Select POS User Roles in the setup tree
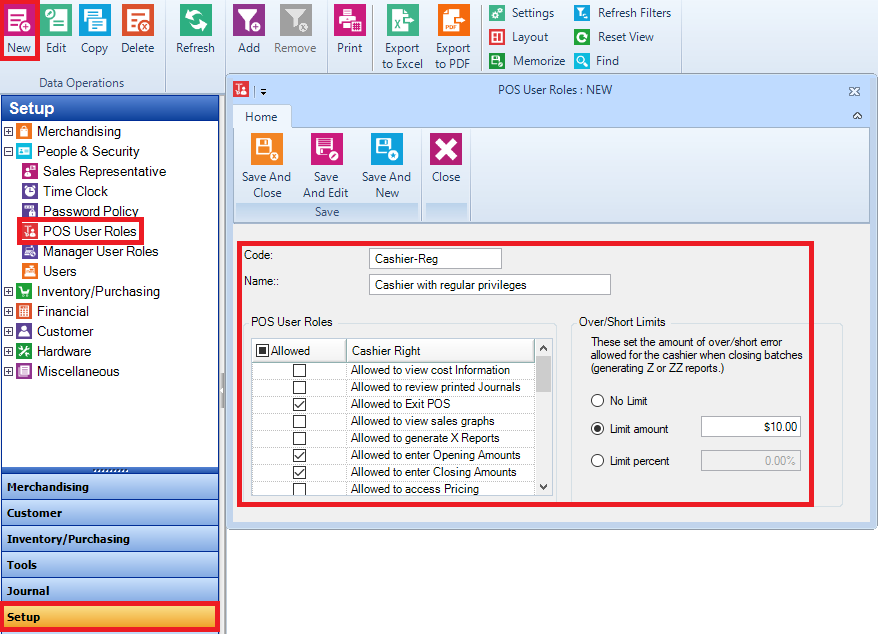 pyautogui.click(x=88, y=231)
